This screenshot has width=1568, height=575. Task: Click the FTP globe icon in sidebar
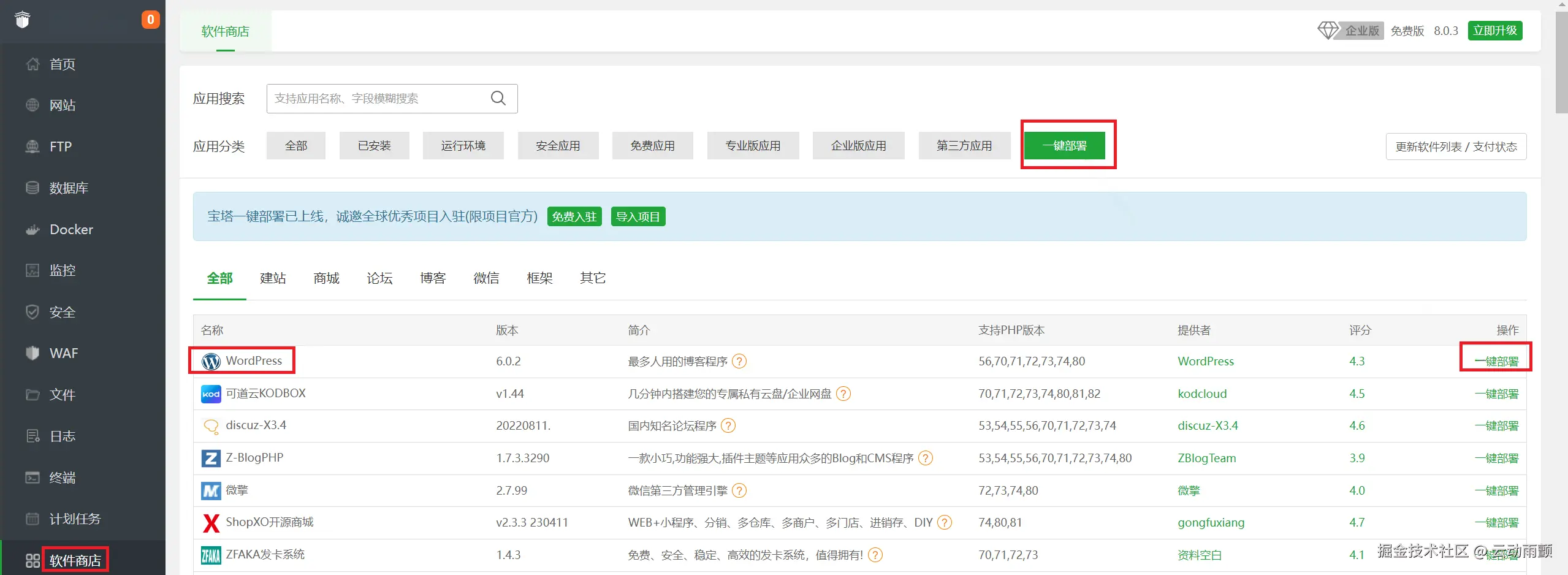tap(32, 147)
